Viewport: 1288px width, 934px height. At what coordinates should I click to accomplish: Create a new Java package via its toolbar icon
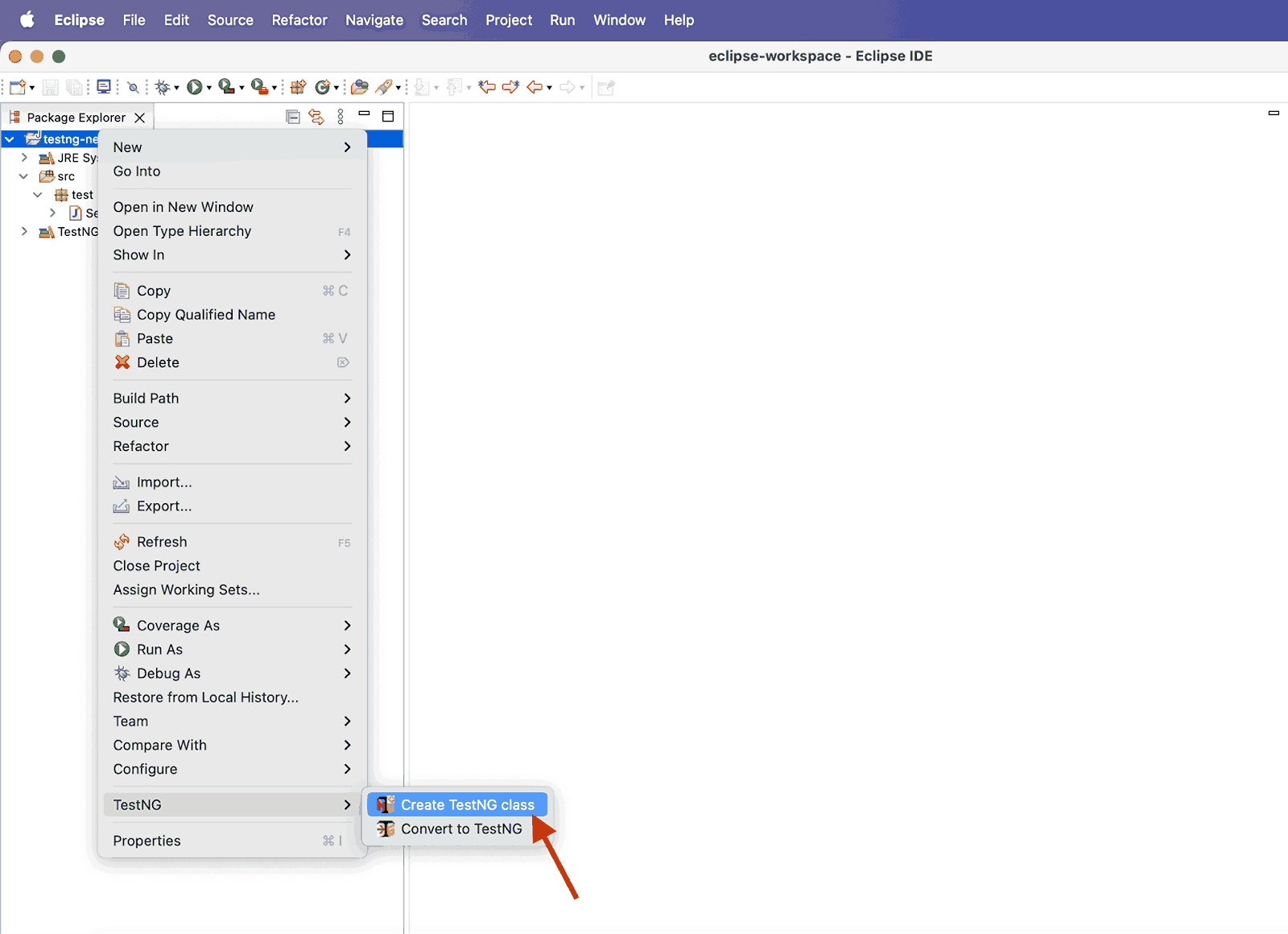click(297, 86)
